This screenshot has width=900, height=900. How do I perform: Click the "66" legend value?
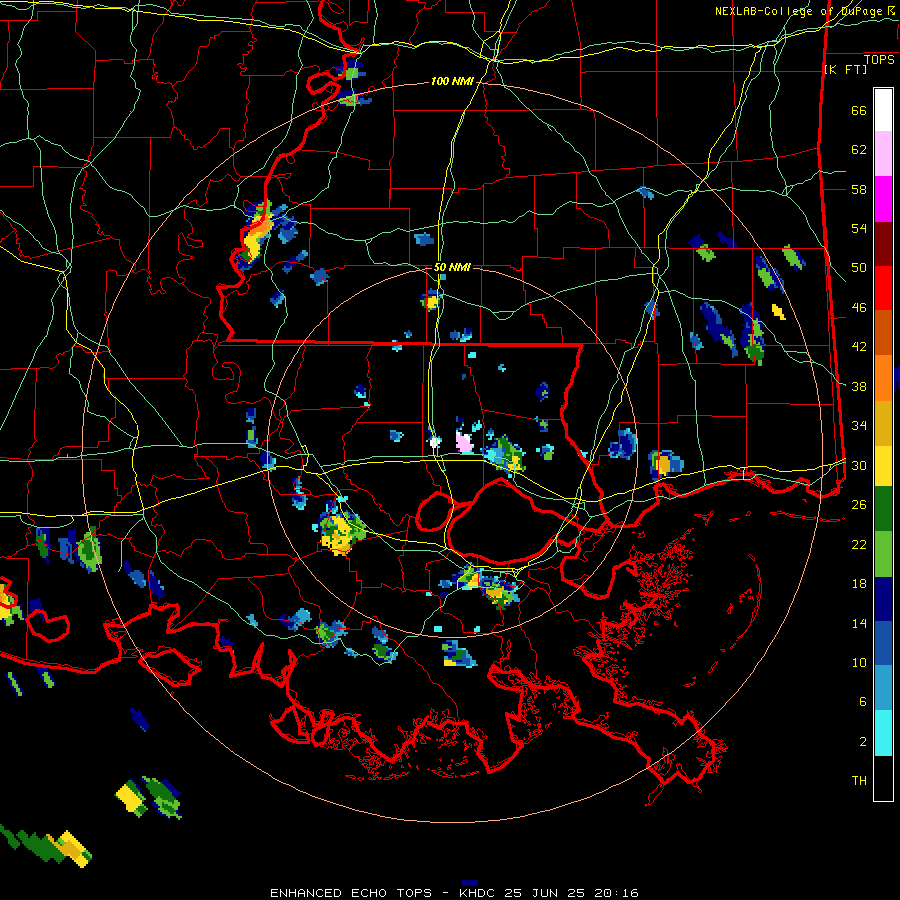point(859,111)
